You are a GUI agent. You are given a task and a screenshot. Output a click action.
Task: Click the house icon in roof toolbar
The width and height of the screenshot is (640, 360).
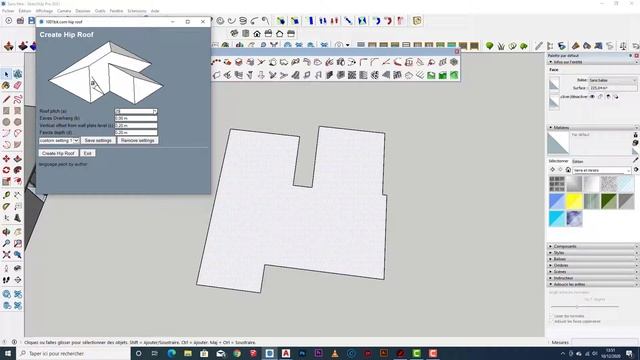(257, 33)
